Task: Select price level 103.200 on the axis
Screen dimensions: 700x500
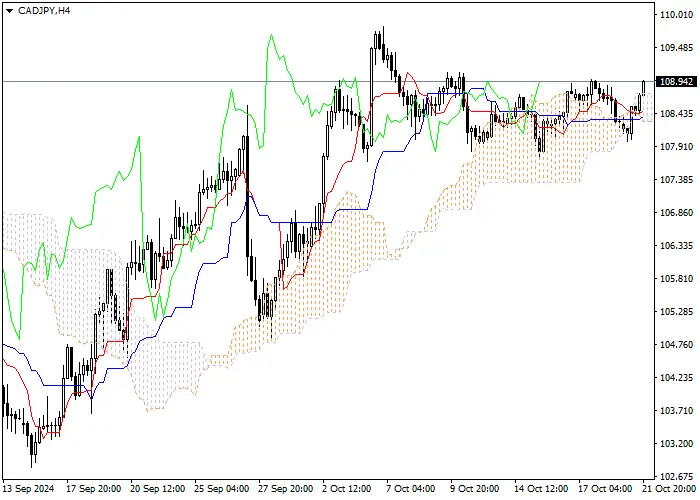Action: click(676, 444)
